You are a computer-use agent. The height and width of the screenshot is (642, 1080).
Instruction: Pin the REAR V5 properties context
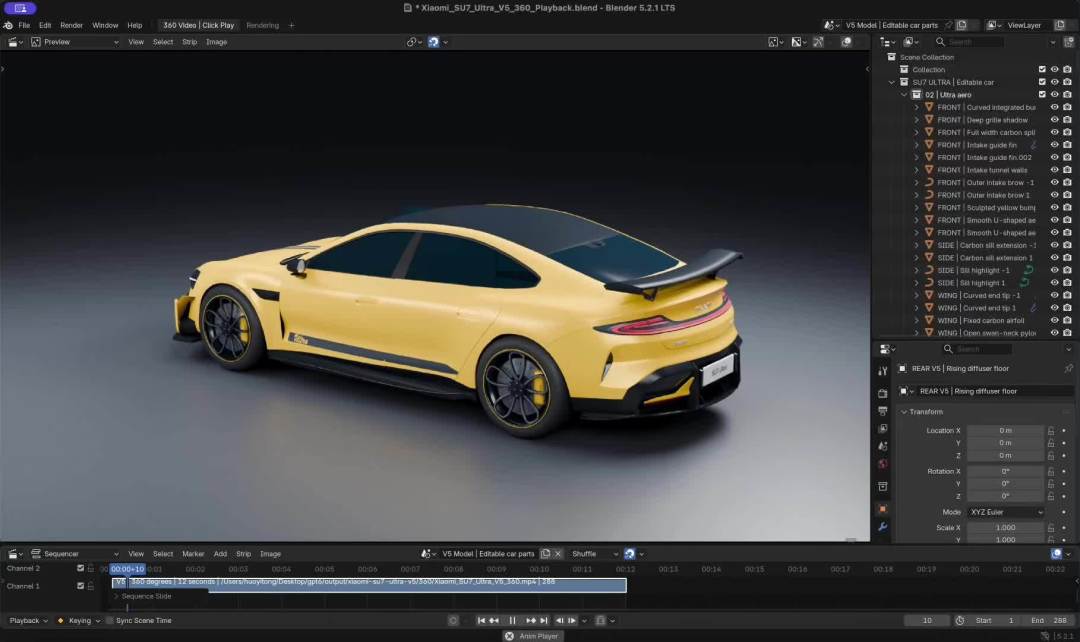1068,369
